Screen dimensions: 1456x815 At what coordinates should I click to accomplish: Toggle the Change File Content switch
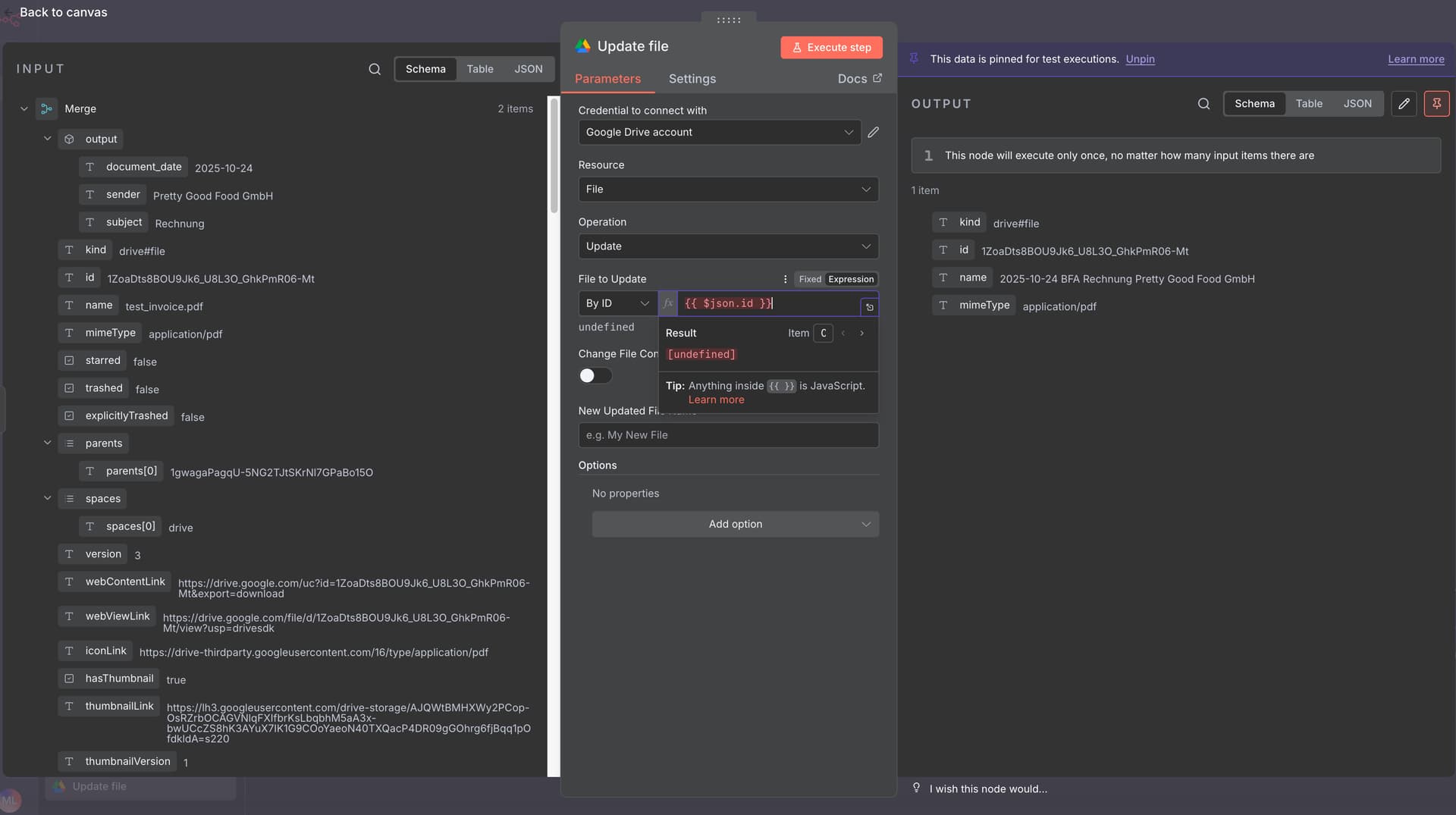click(595, 376)
